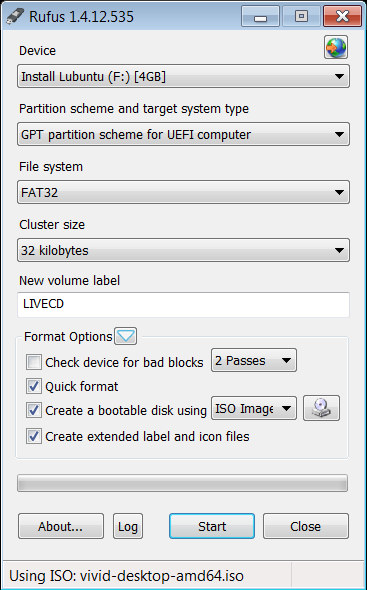
Task: Maximize the Rufus window
Action: tap(301, 16)
